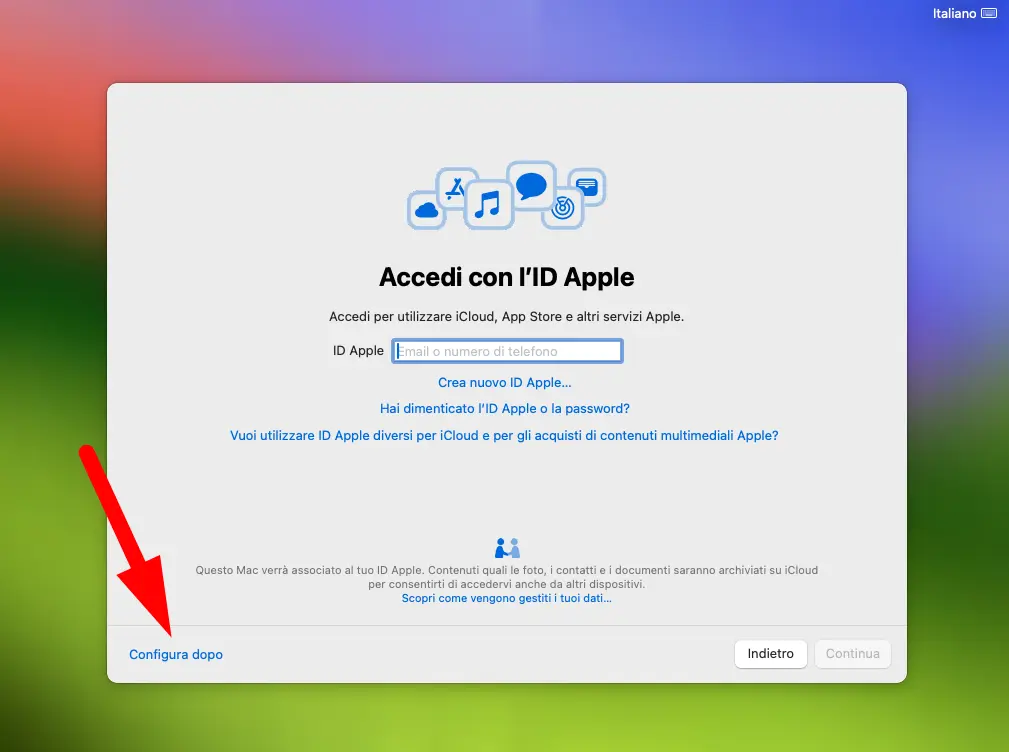Focus the ID Apple email field
Image resolution: width=1009 pixels, height=752 pixels.
click(x=507, y=351)
